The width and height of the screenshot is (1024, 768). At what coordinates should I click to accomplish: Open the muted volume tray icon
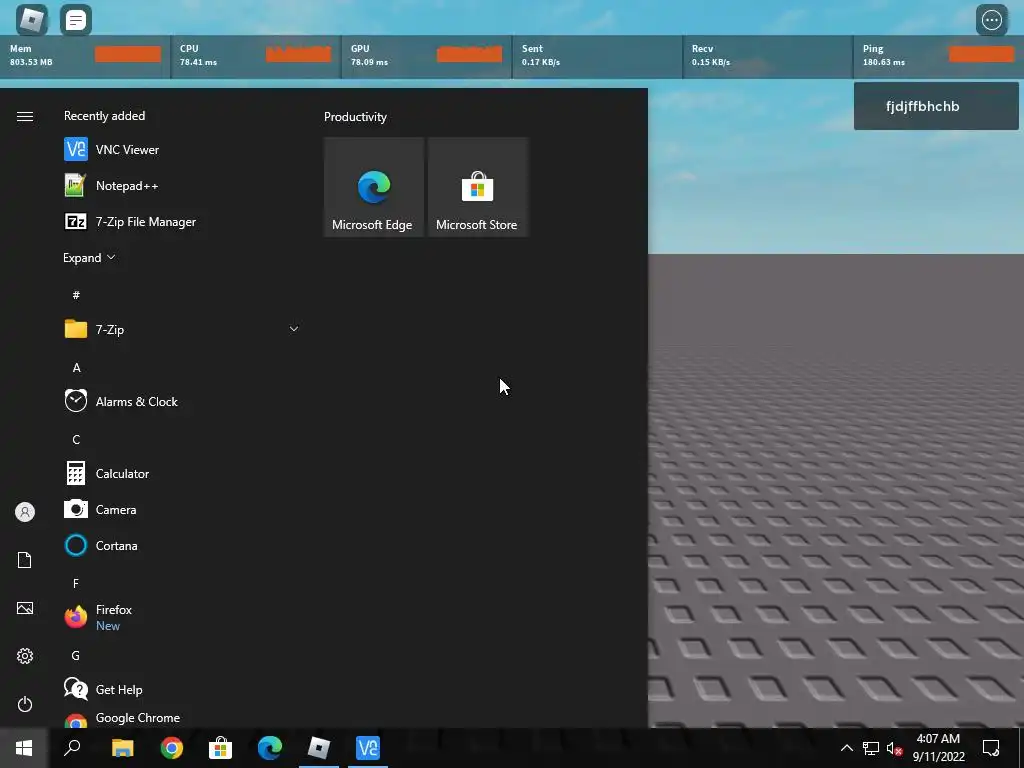[895, 748]
